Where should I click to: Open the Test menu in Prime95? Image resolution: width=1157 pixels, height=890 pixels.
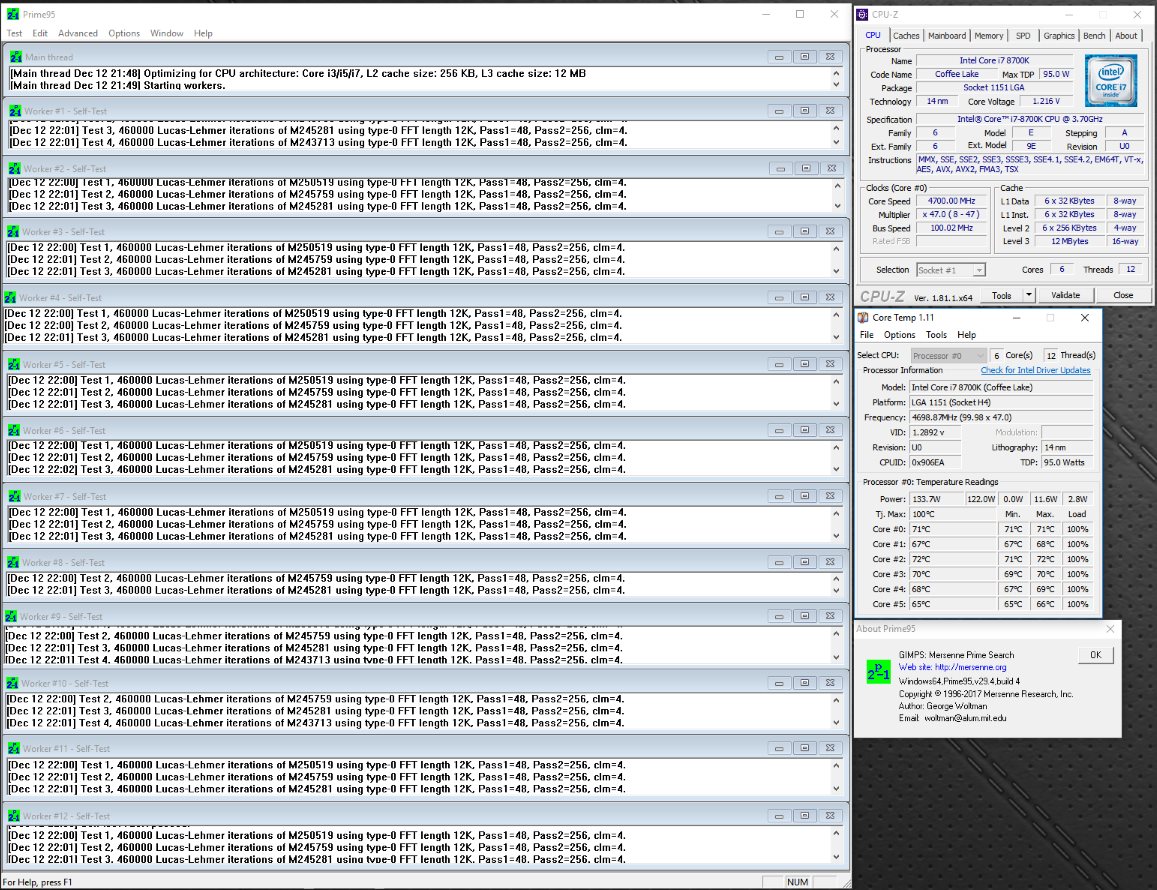click(x=14, y=33)
